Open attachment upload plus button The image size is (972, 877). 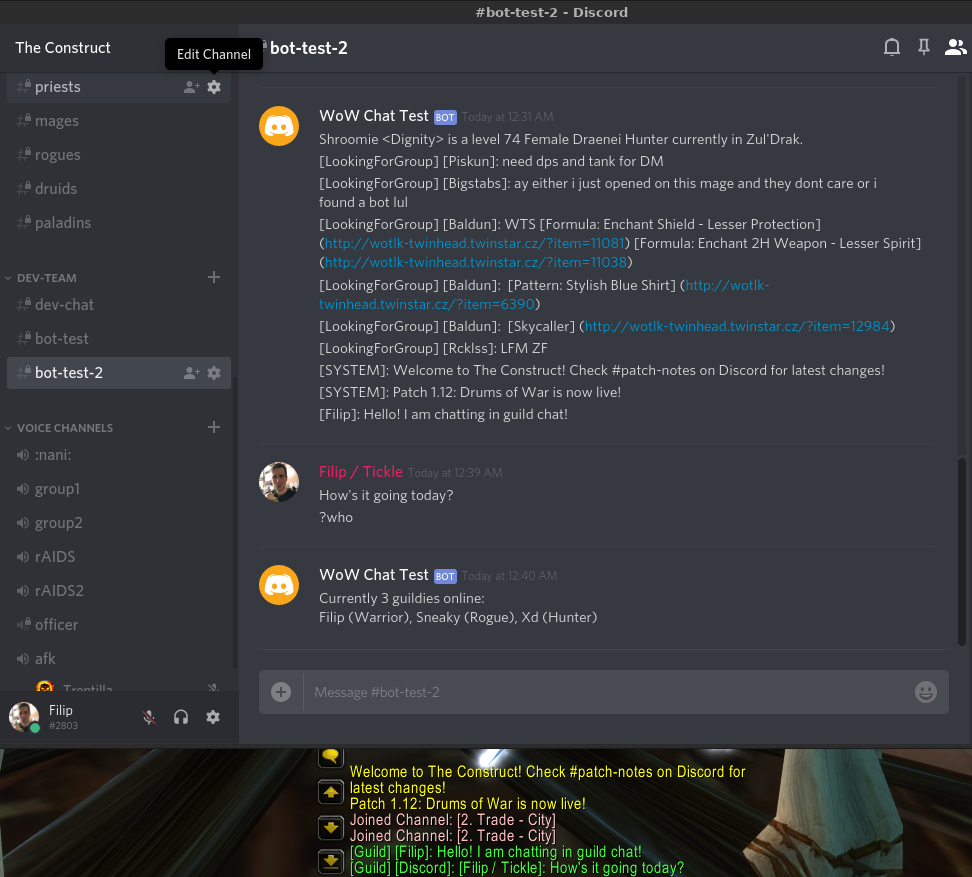[x=281, y=692]
